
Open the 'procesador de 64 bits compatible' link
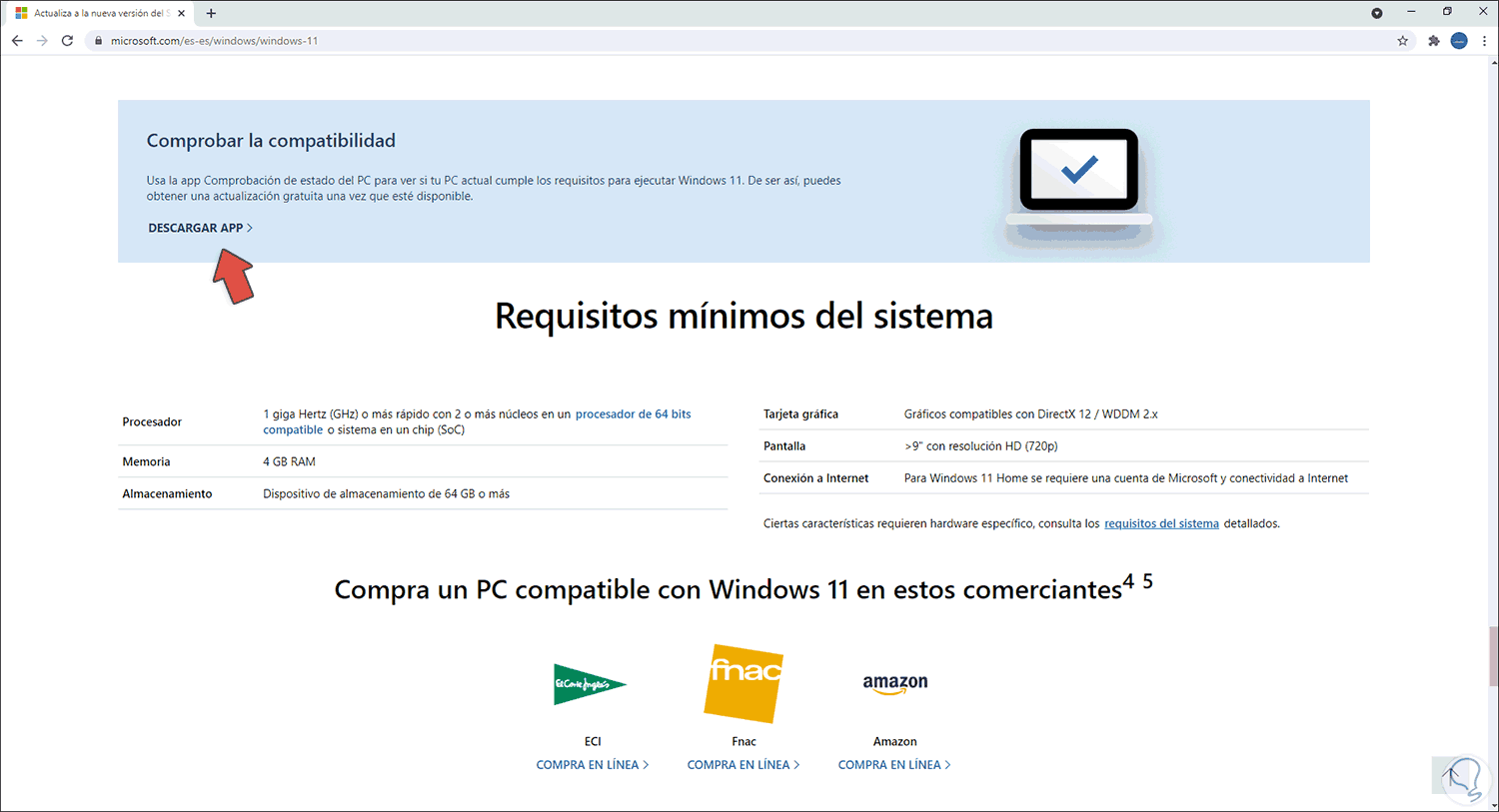pos(477,421)
